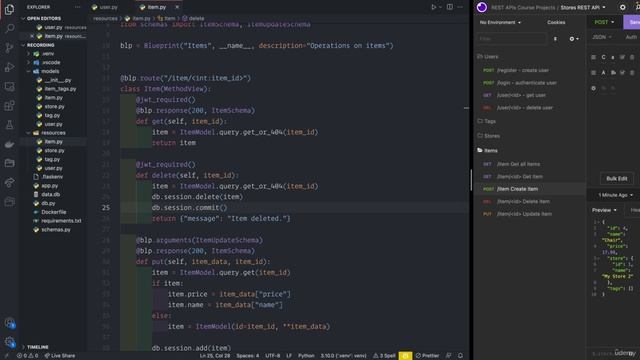Click the feedback icon in status bar
This screenshot has width=640, height=360.
coord(449,356)
